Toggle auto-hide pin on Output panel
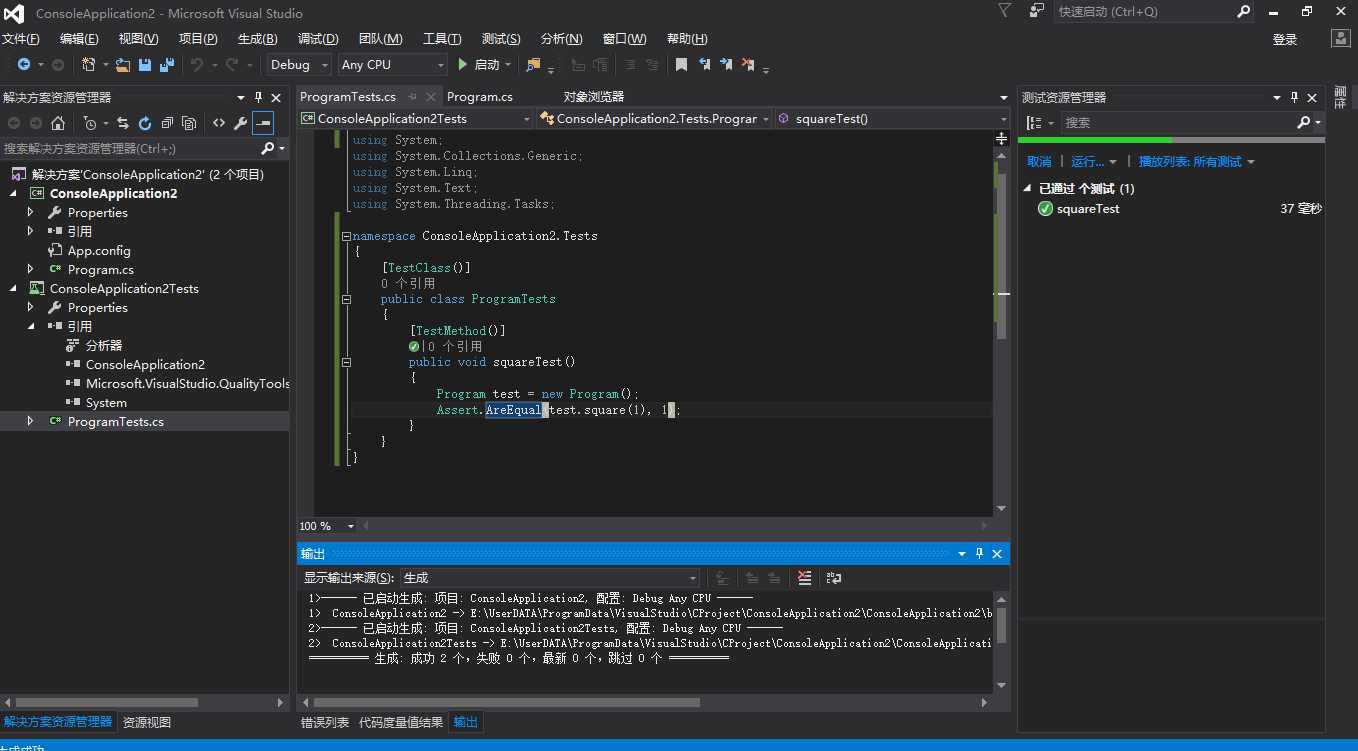Screen dimensions: 1358x751 [979, 554]
